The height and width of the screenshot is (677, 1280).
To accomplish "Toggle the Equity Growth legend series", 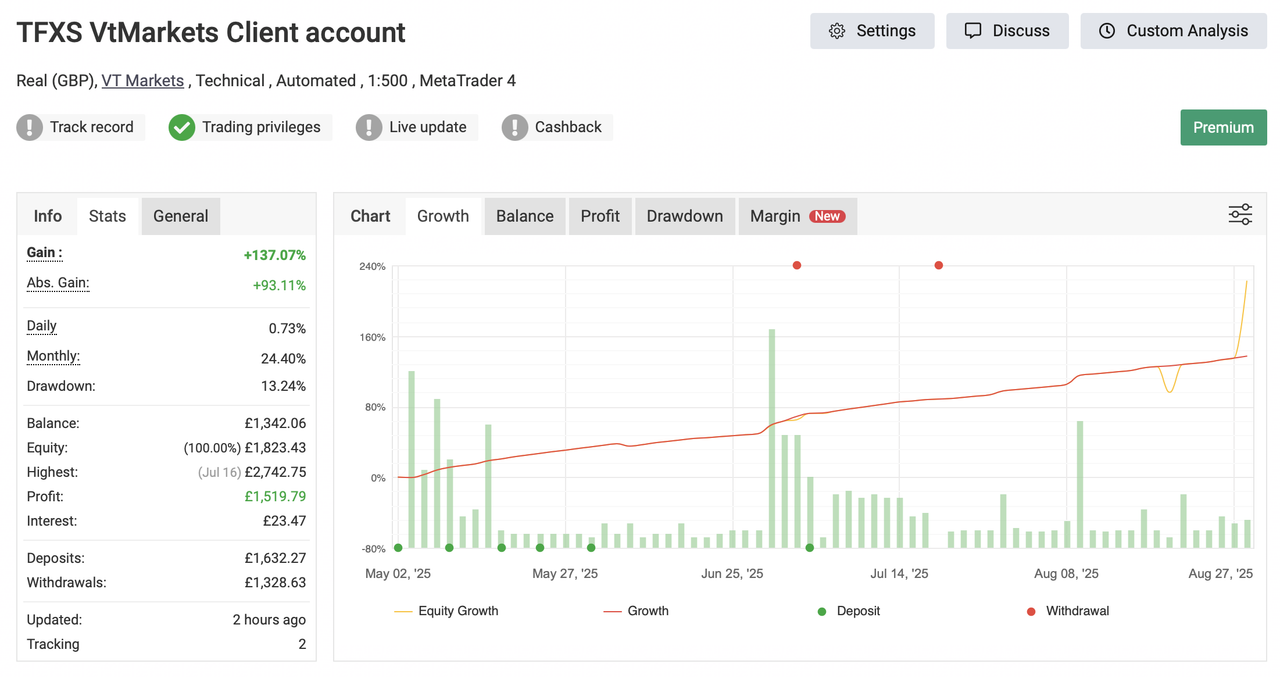I will coord(446,611).
